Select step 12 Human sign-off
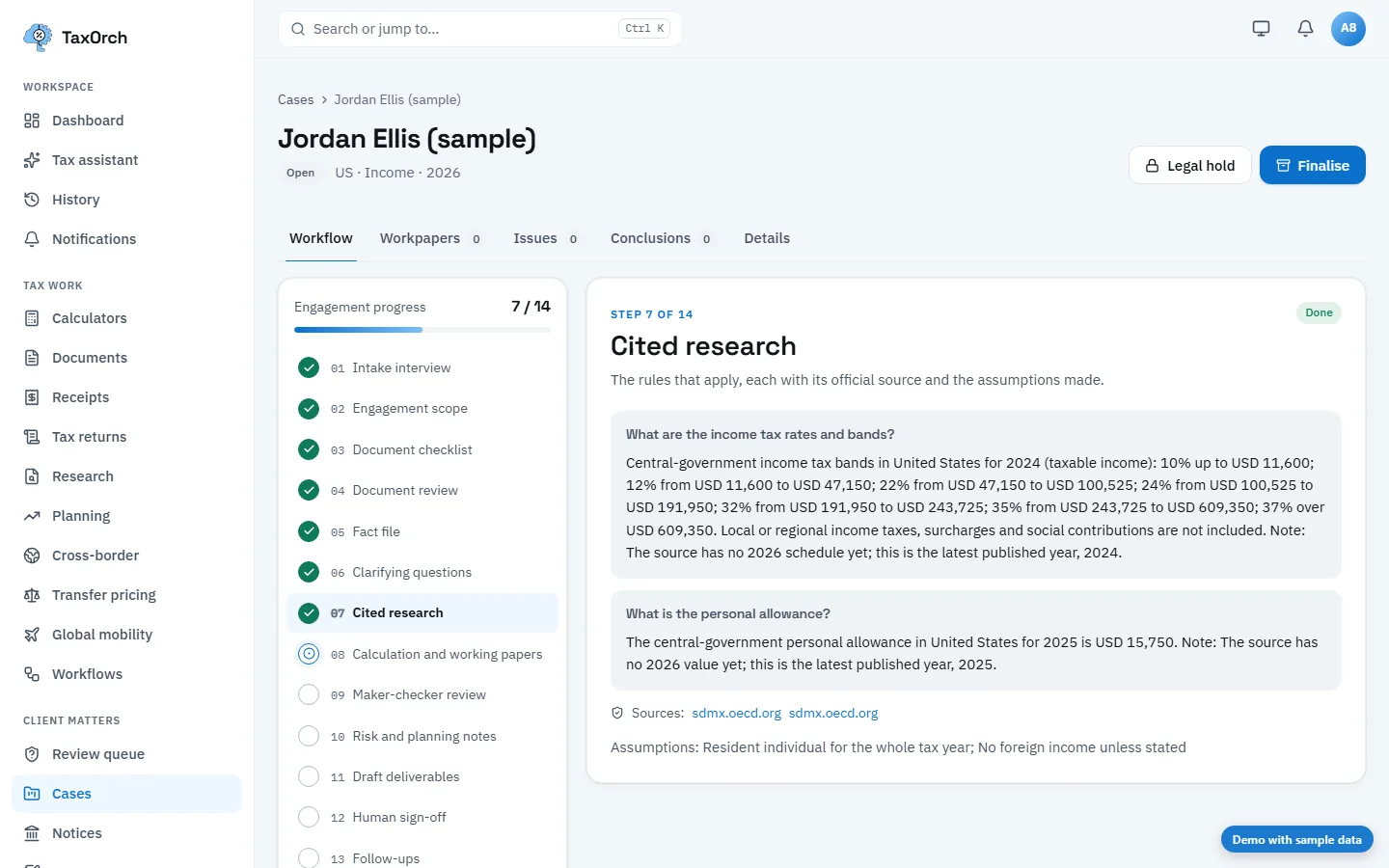The width and height of the screenshot is (1389, 868). pos(422,817)
